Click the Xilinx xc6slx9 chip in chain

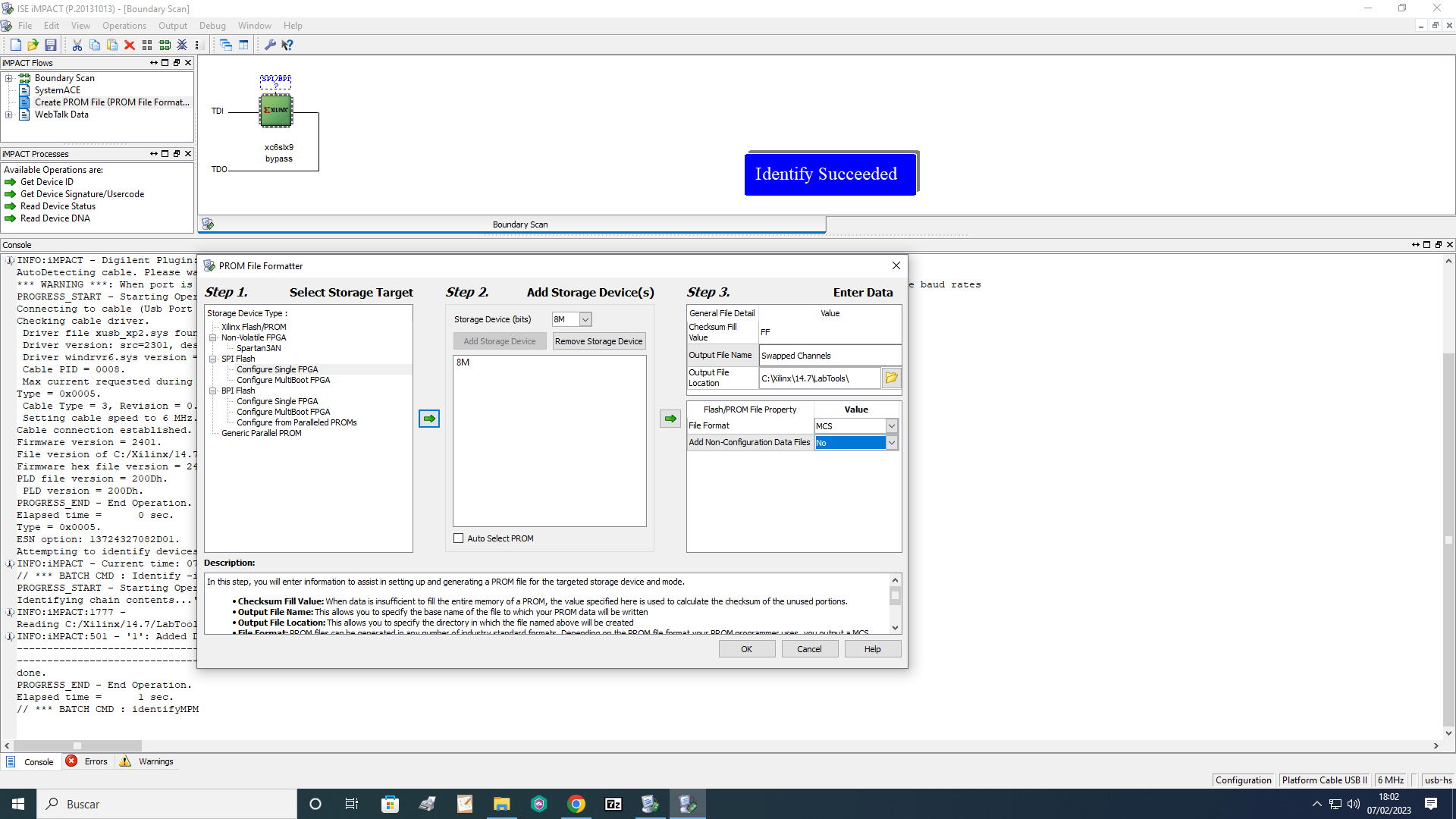pos(276,111)
